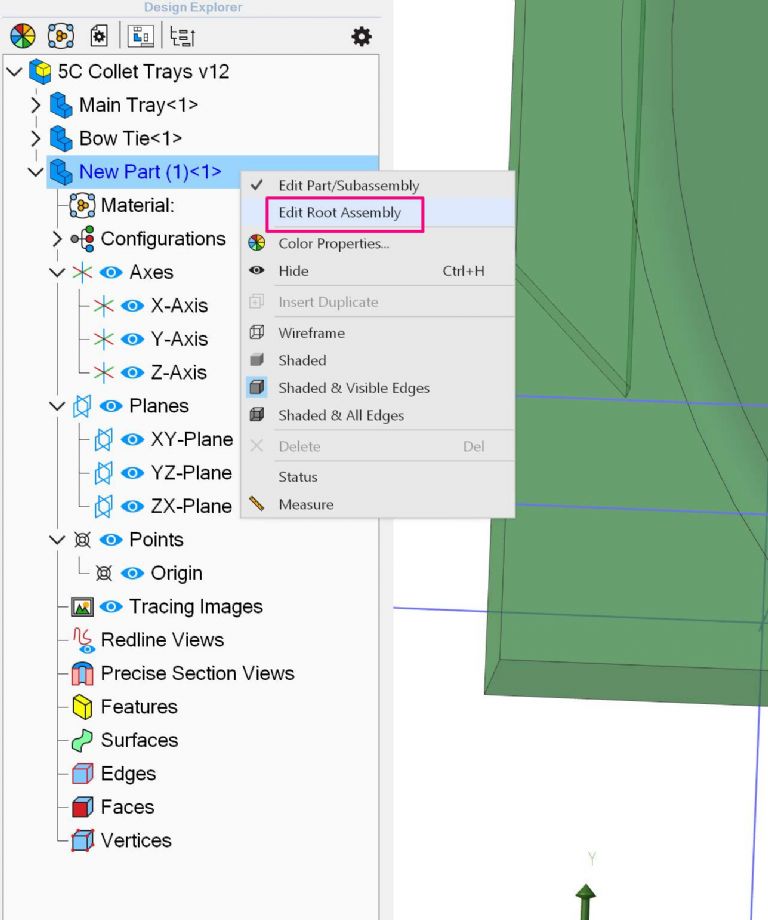Click the material properties toolbar icon
This screenshot has width=768, height=920.
point(61,36)
